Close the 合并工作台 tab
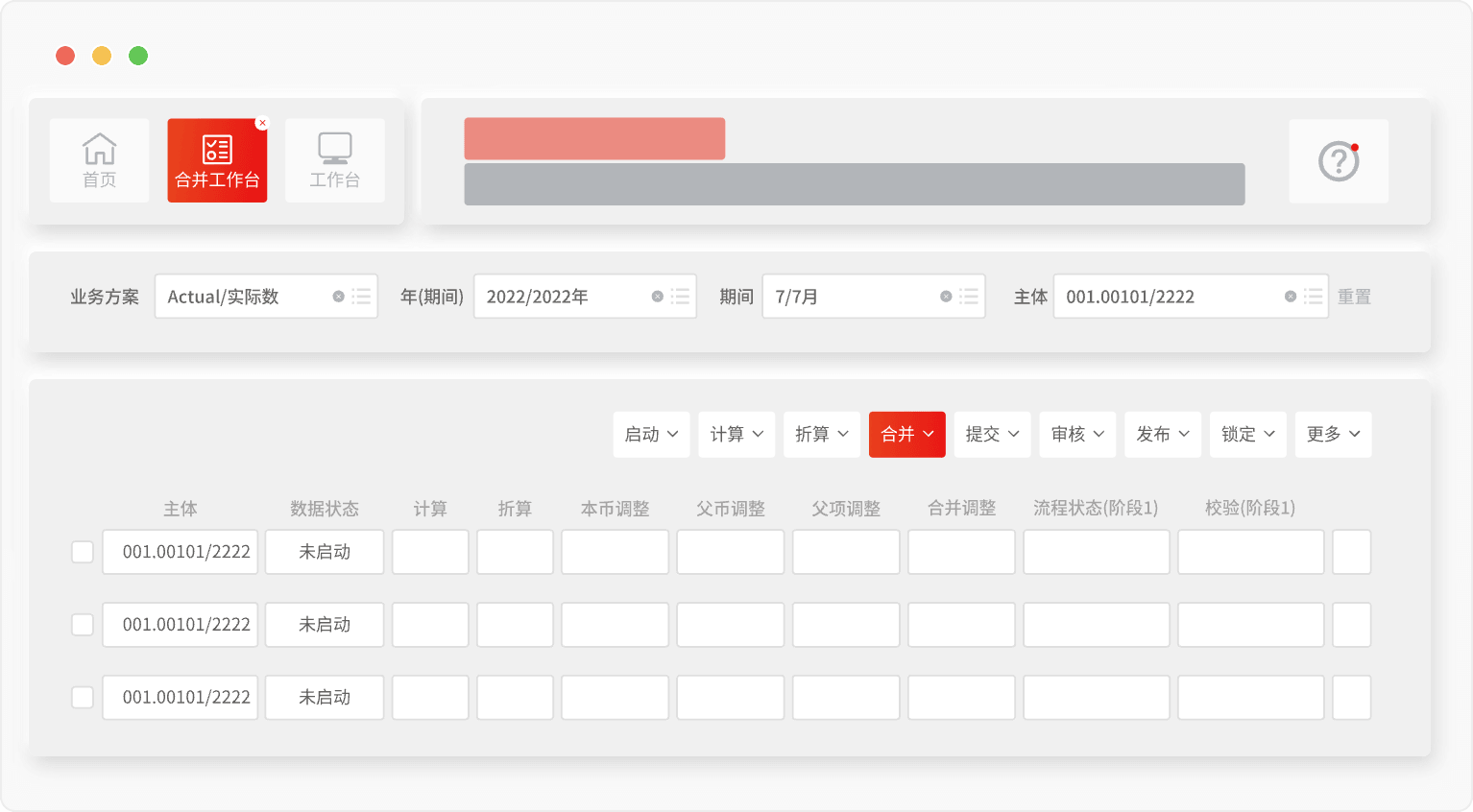The width and height of the screenshot is (1473, 812). 262,123
